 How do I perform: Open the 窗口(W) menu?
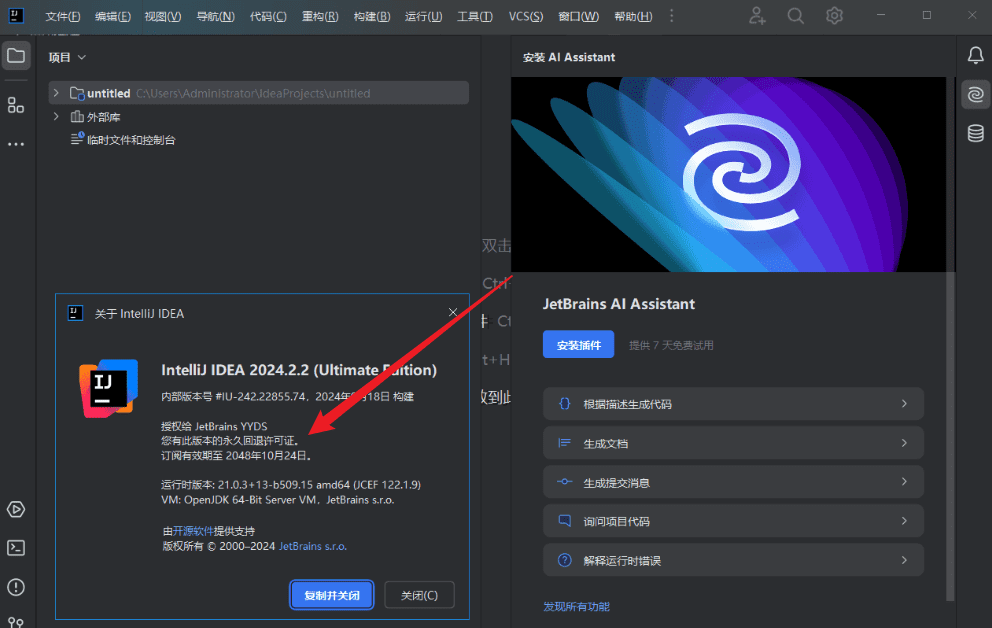[578, 16]
